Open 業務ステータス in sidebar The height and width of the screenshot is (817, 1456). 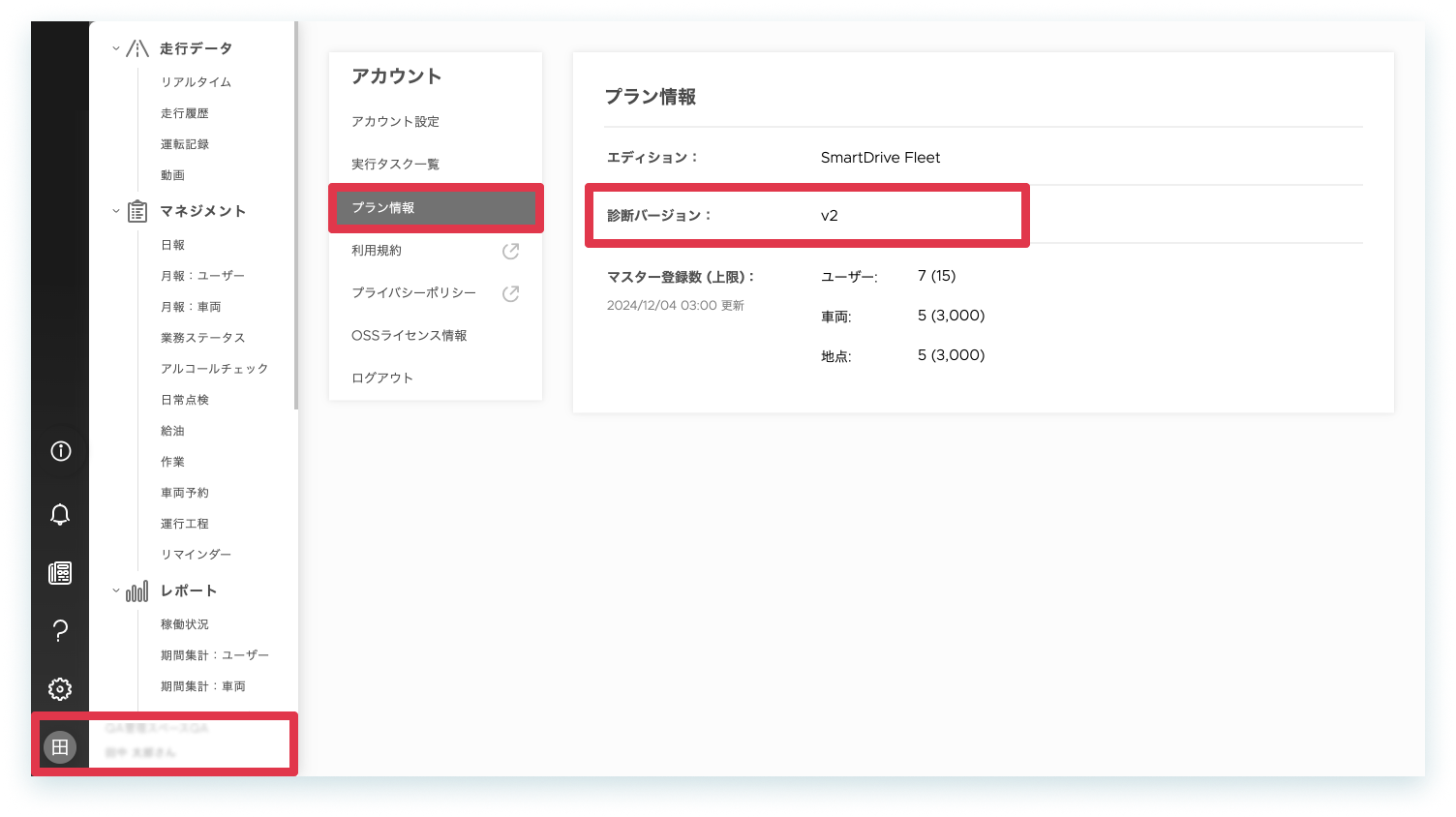[203, 338]
